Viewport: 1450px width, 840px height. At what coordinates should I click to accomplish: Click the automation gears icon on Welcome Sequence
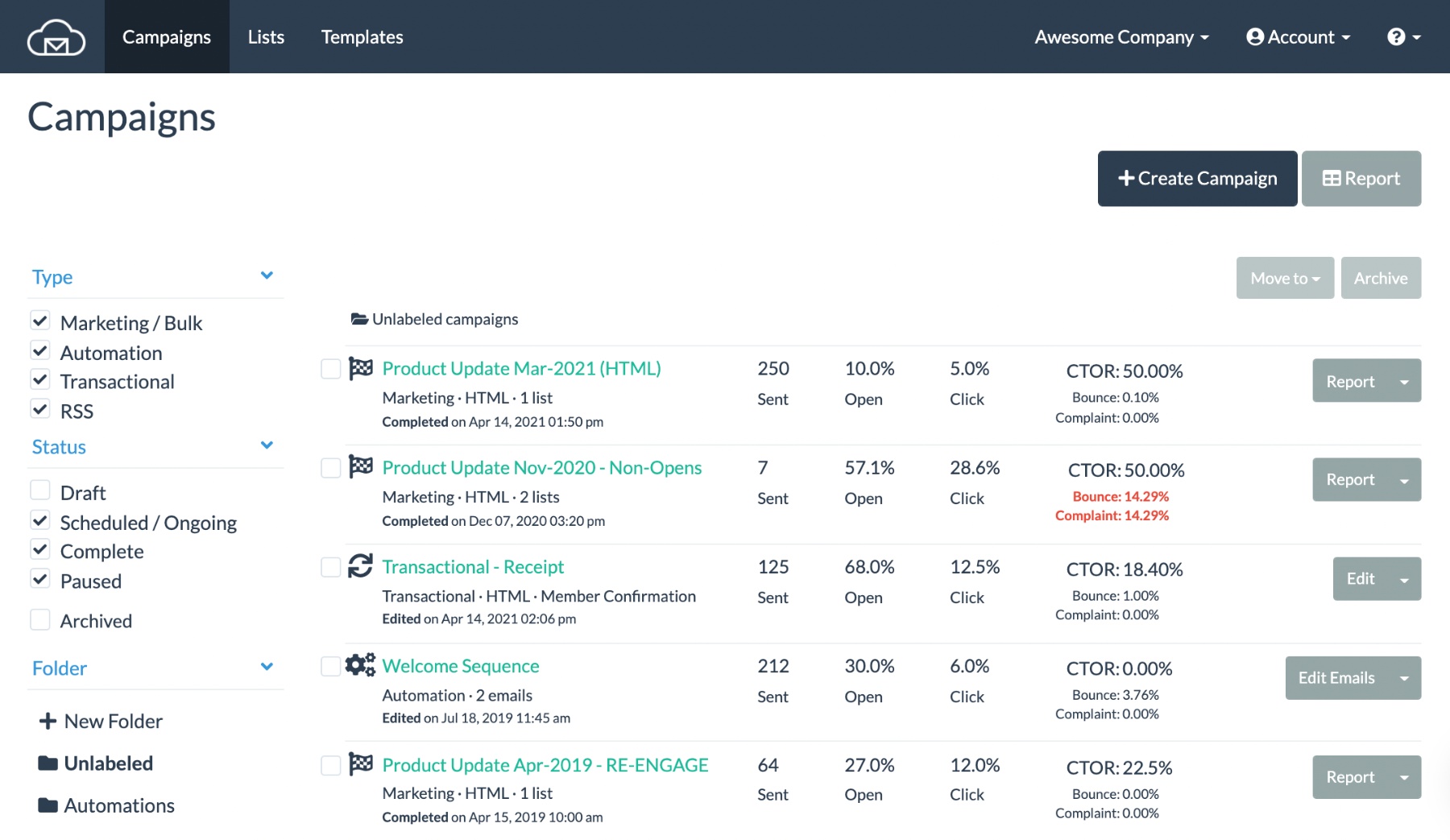[361, 665]
